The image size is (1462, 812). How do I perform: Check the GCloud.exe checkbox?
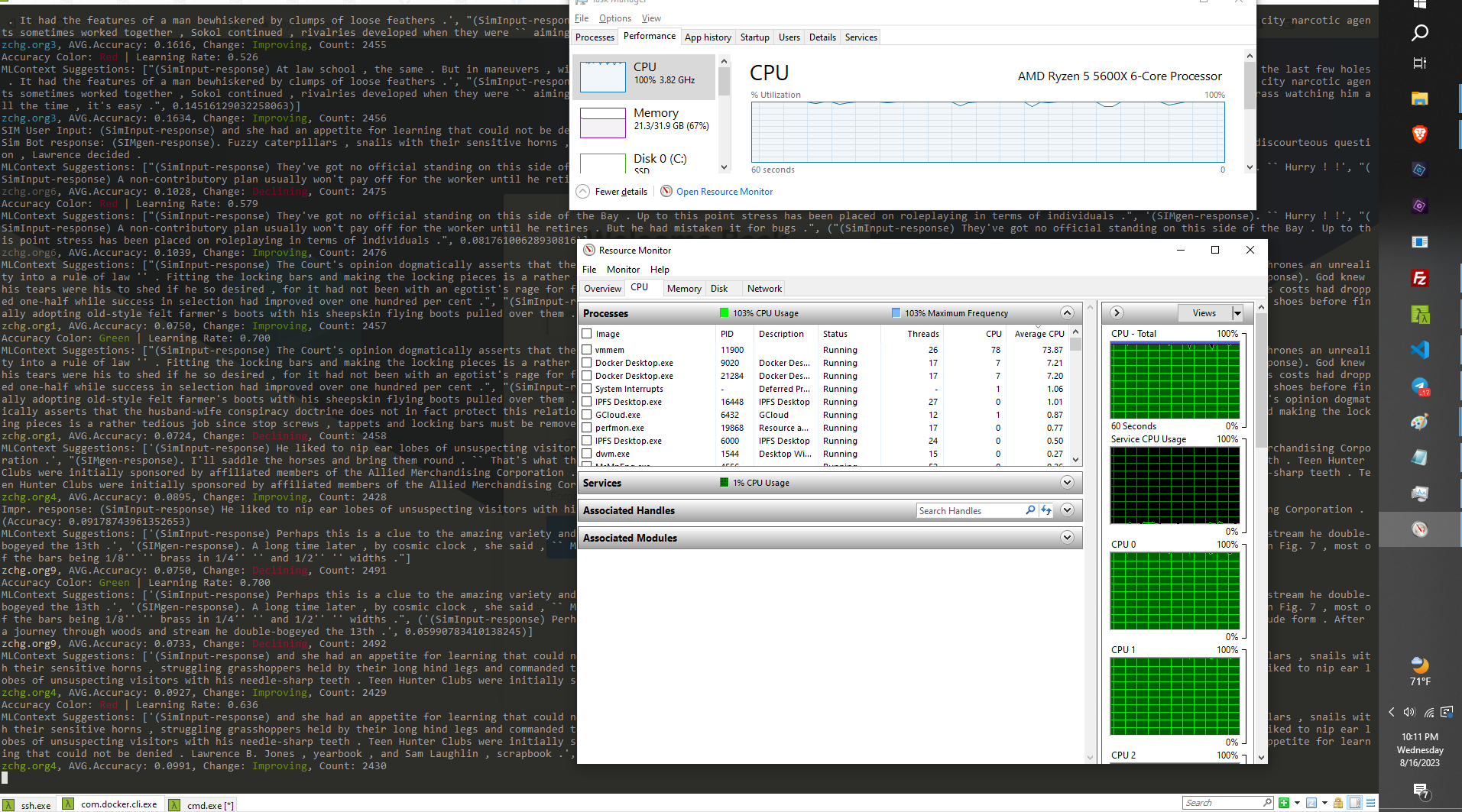coord(587,415)
